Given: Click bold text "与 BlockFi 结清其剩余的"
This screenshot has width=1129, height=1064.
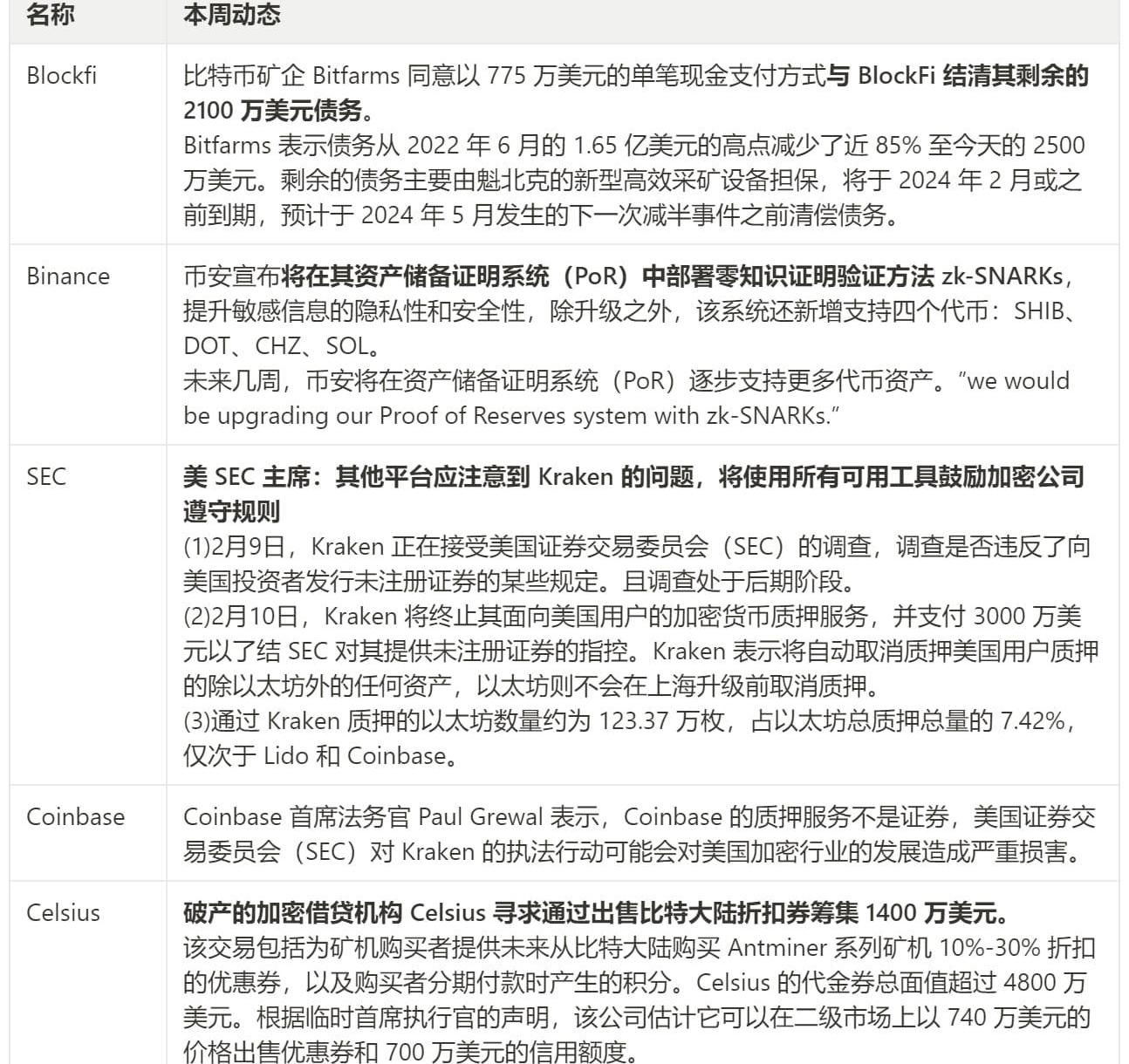Looking at the screenshot, I should 957,76.
